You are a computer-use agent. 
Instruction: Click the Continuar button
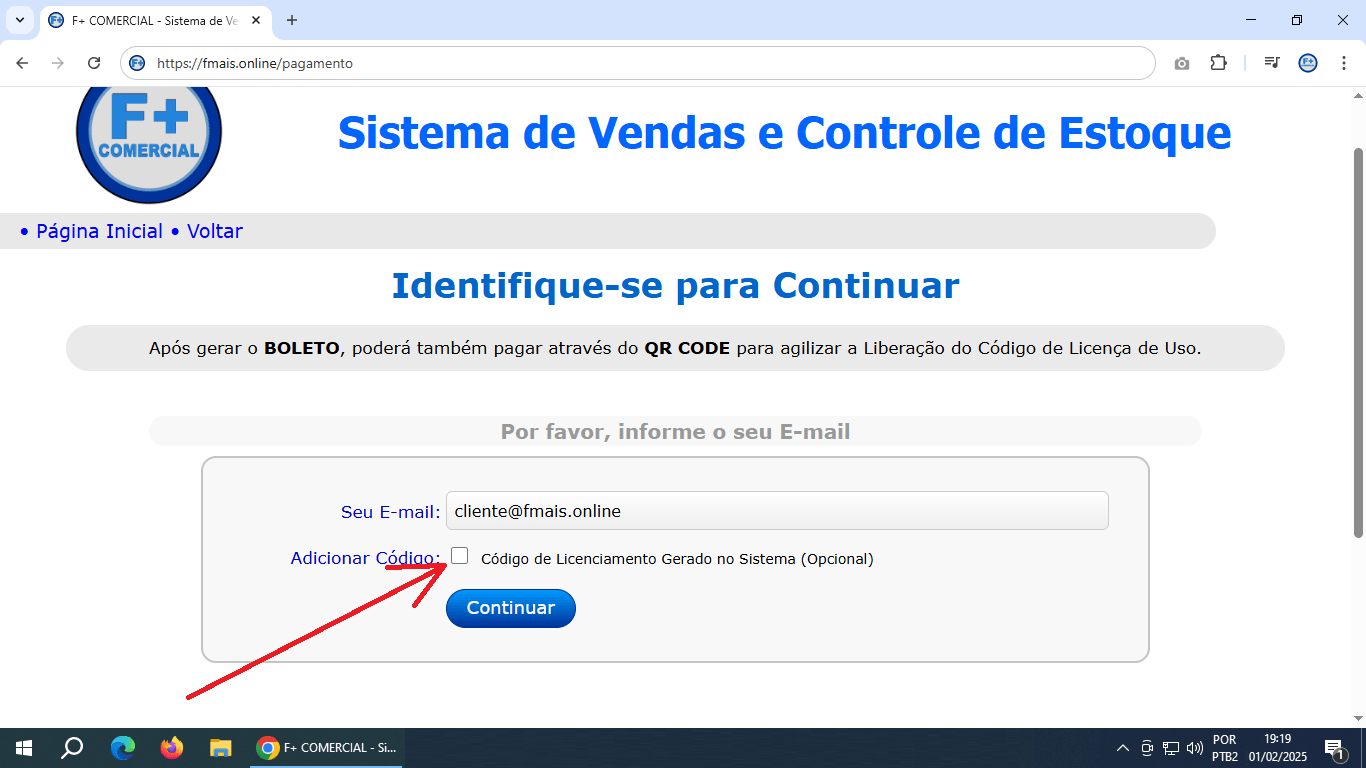511,608
